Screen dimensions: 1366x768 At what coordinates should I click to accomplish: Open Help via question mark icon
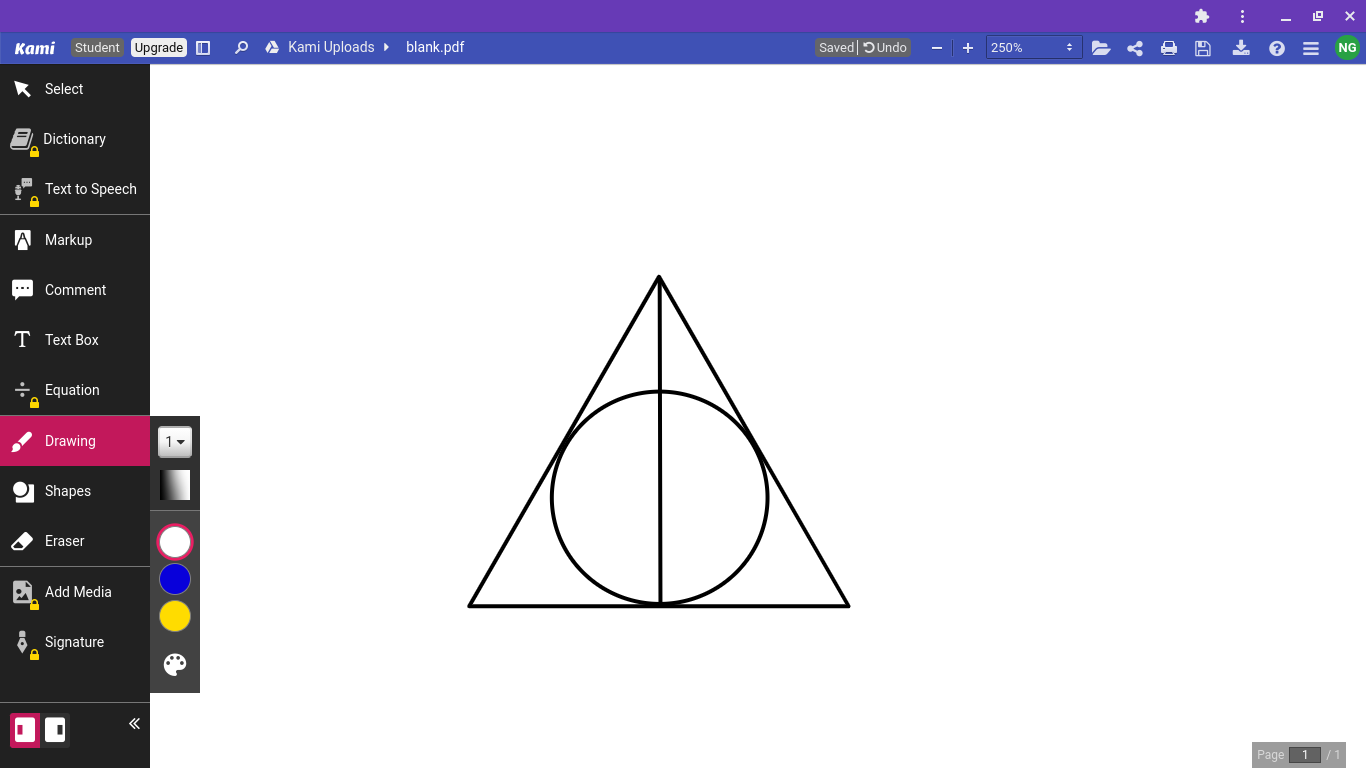tap(1277, 48)
